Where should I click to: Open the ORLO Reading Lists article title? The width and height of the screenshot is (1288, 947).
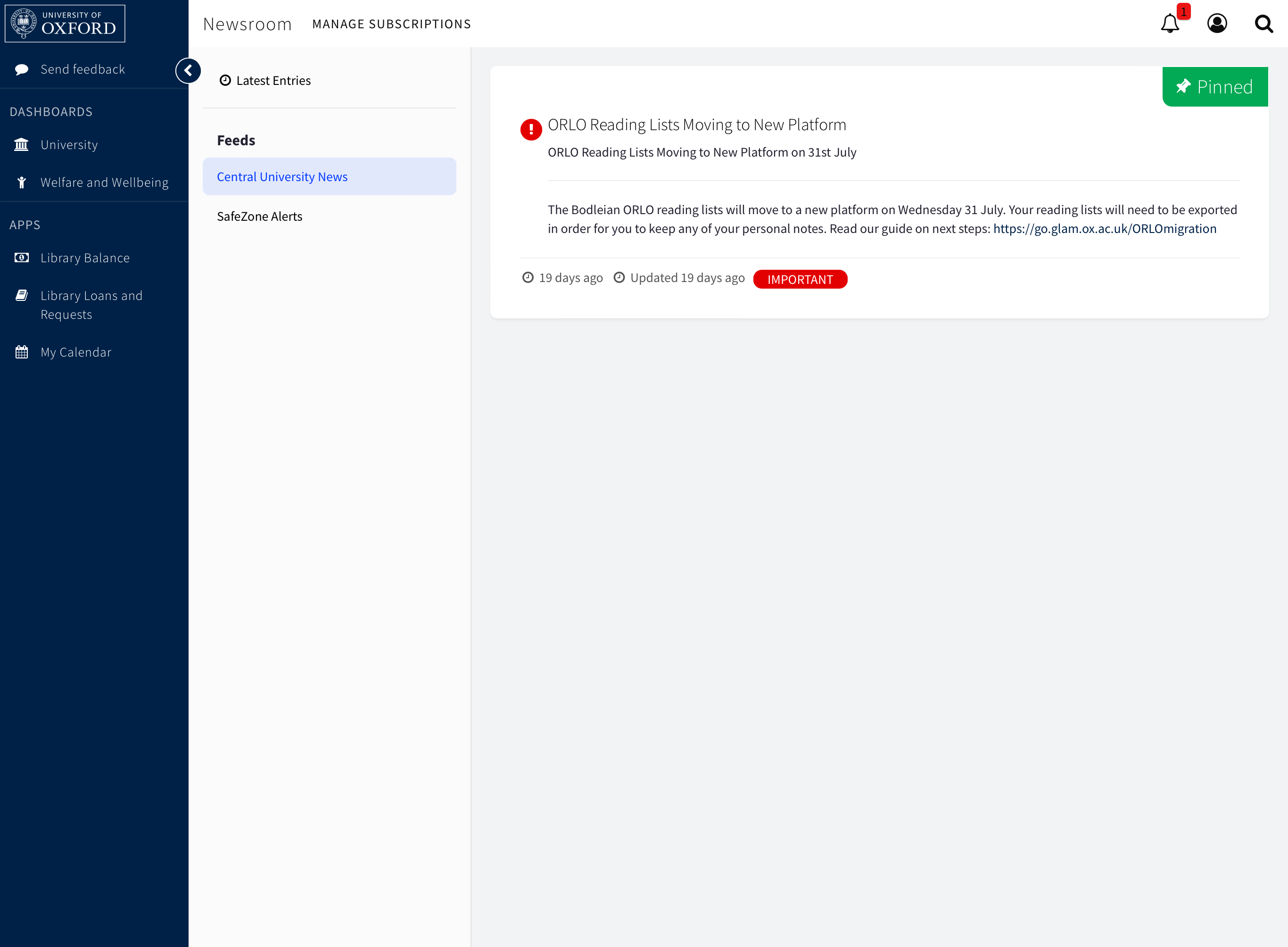[x=697, y=125]
